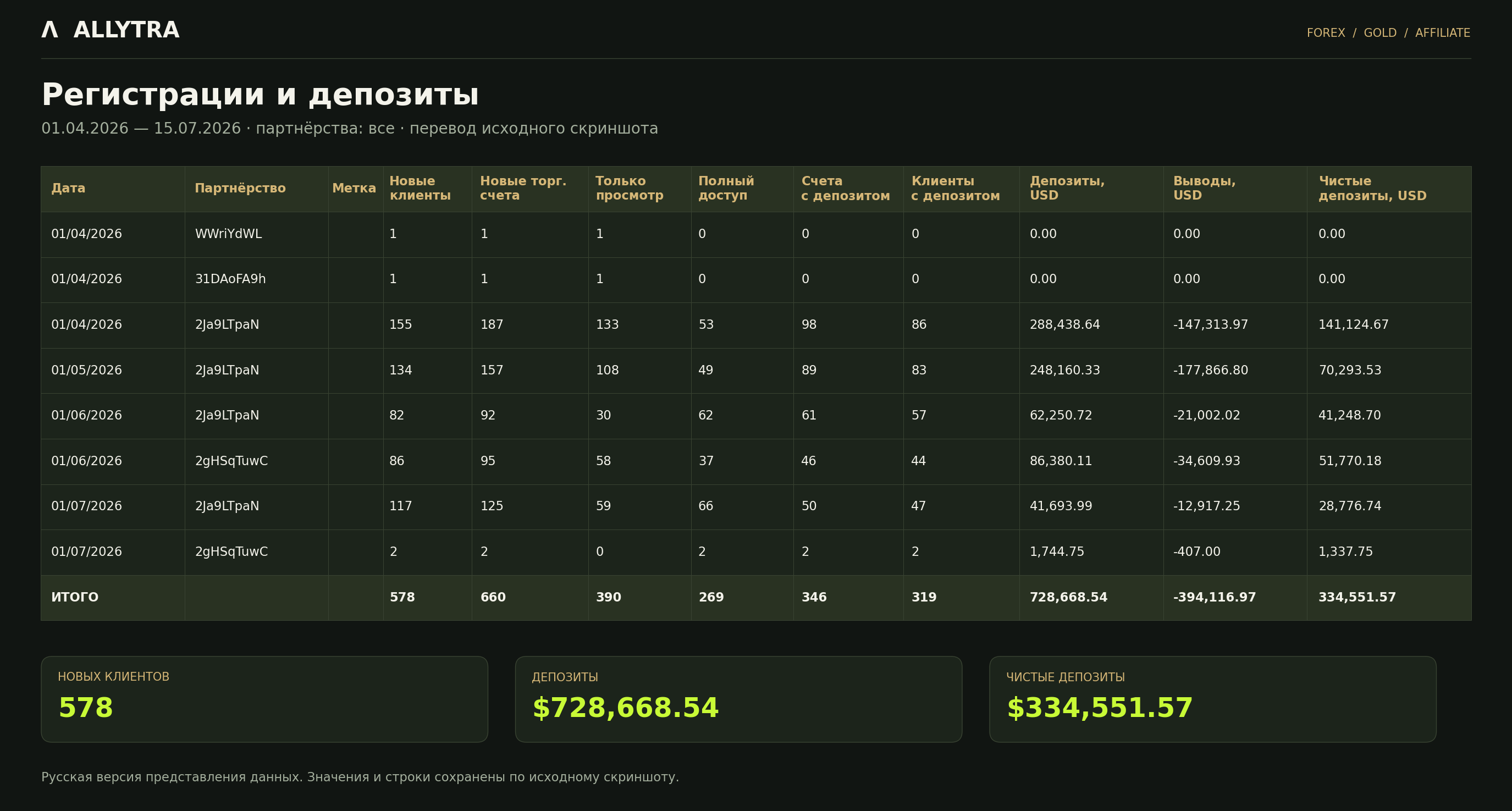Viewport: 1512px width, 811px height.
Task: Click the withdrawal value -177,866.80
Action: pyautogui.click(x=1210, y=370)
